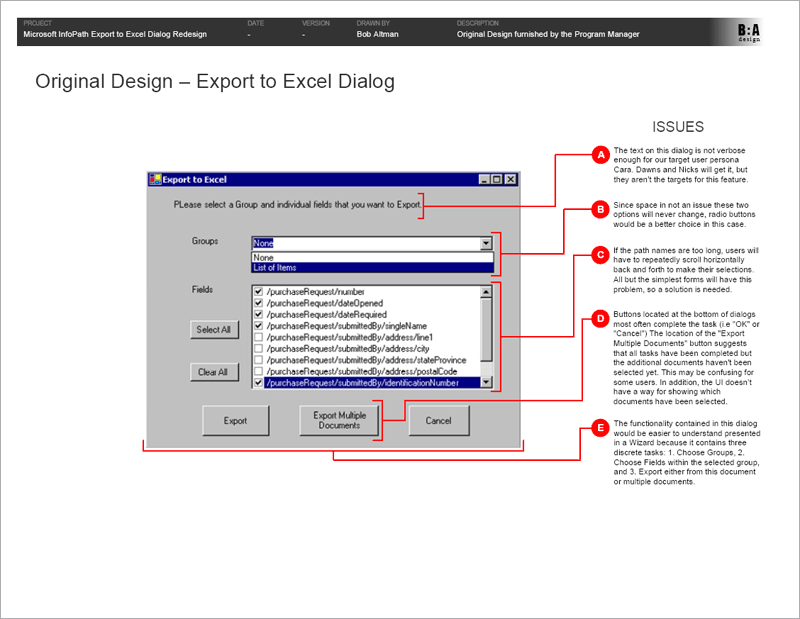
Task: Click 'Original Design furnished by the Program Manager' description
Action: (548, 34)
